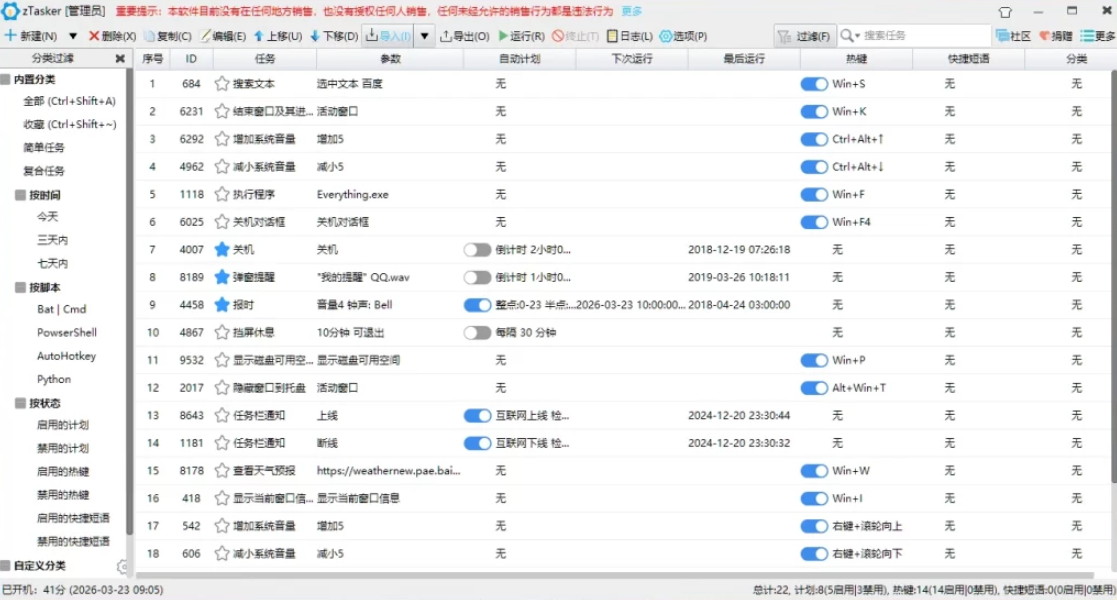This screenshot has width=1117, height=600.
Task: Unstar the 关机 task with ID 4007
Action: tap(222, 249)
